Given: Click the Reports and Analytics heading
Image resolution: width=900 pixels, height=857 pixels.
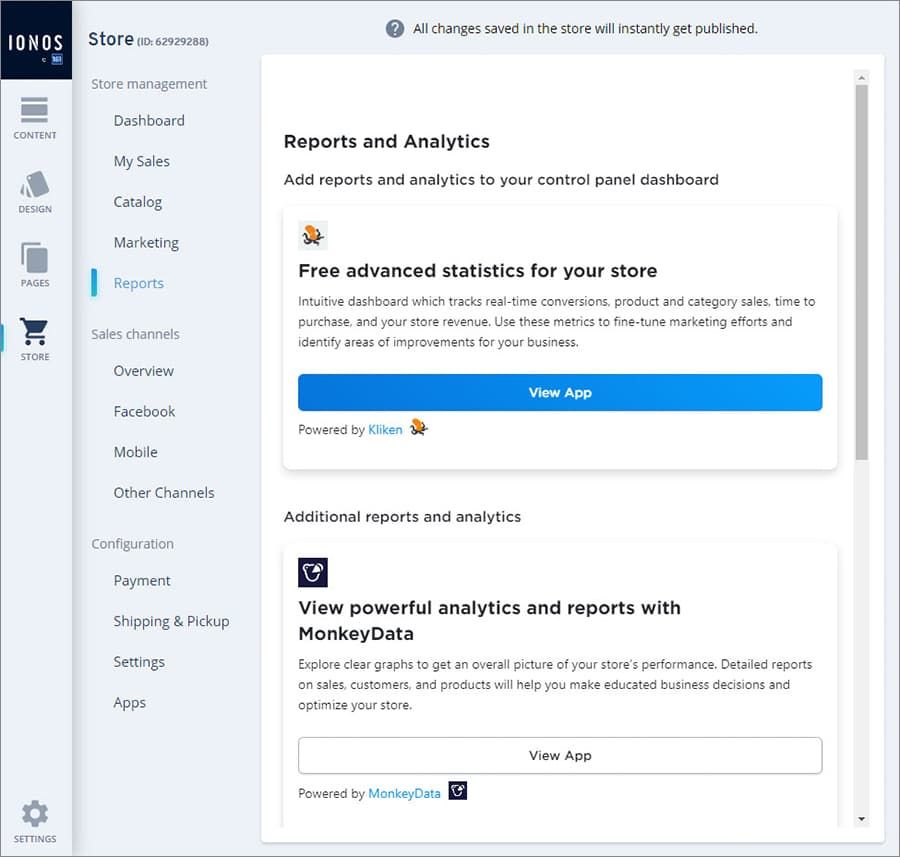Looking at the screenshot, I should pos(387,141).
